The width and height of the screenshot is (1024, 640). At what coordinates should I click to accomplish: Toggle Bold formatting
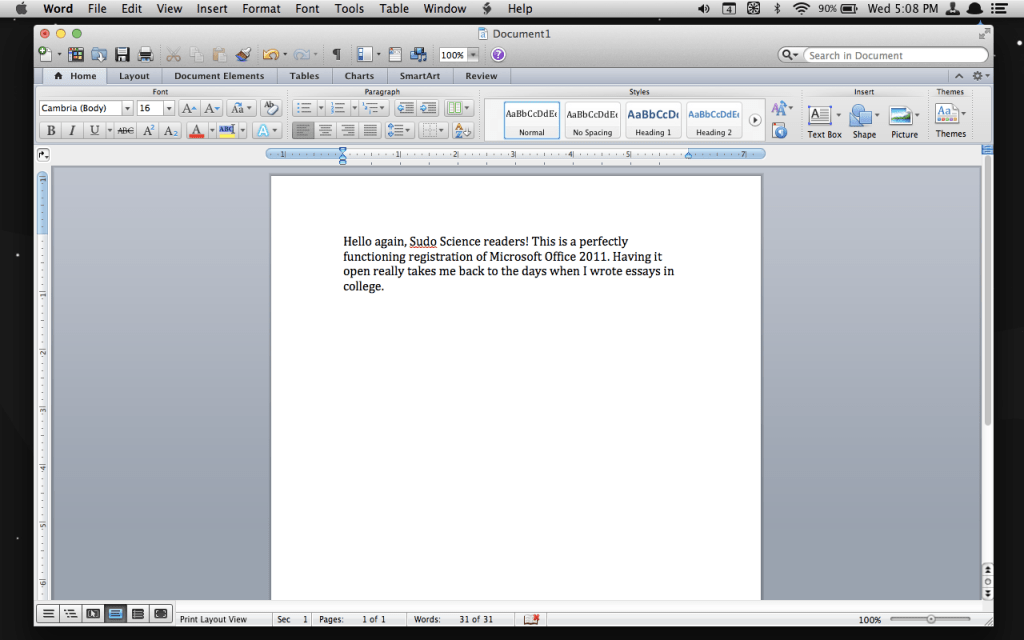(x=50, y=130)
